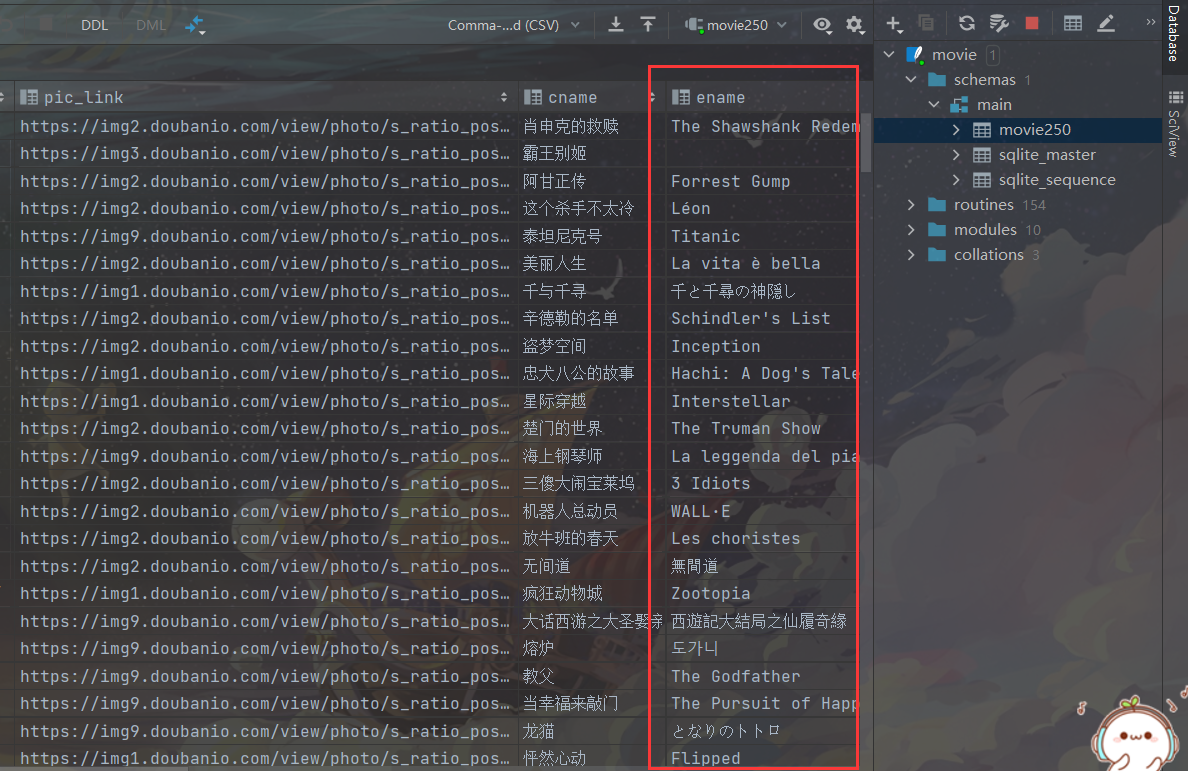The width and height of the screenshot is (1188, 771).
Task: Expand the routines folder
Action: point(911,204)
